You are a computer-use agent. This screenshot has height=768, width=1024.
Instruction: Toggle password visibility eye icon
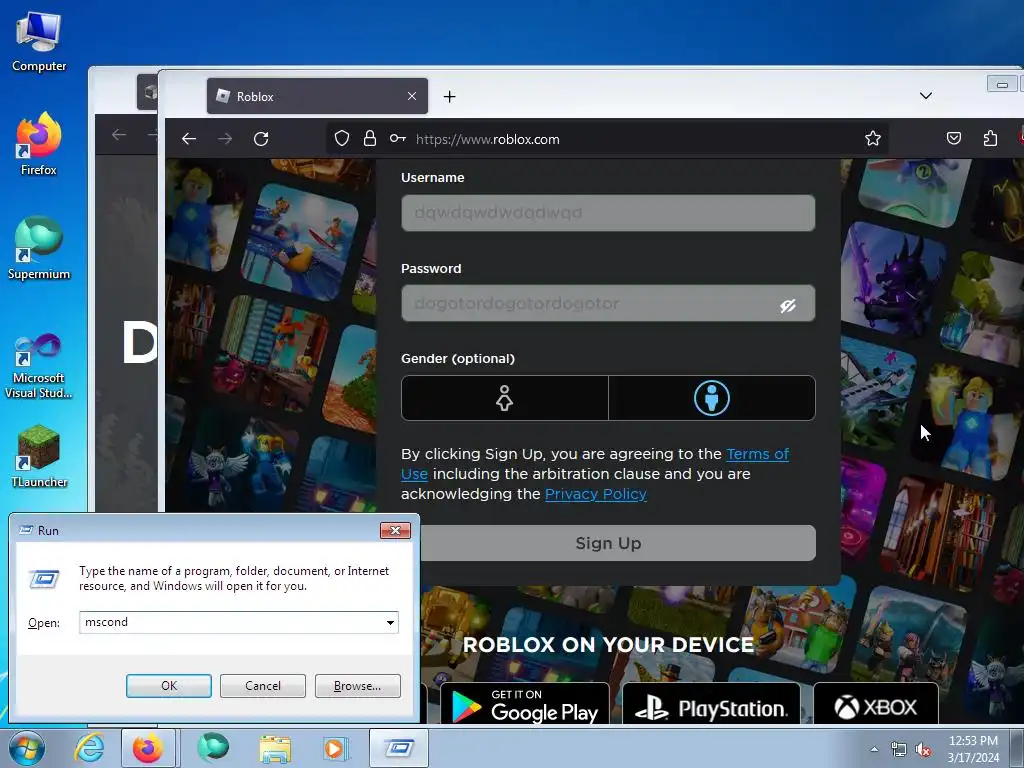[788, 305]
